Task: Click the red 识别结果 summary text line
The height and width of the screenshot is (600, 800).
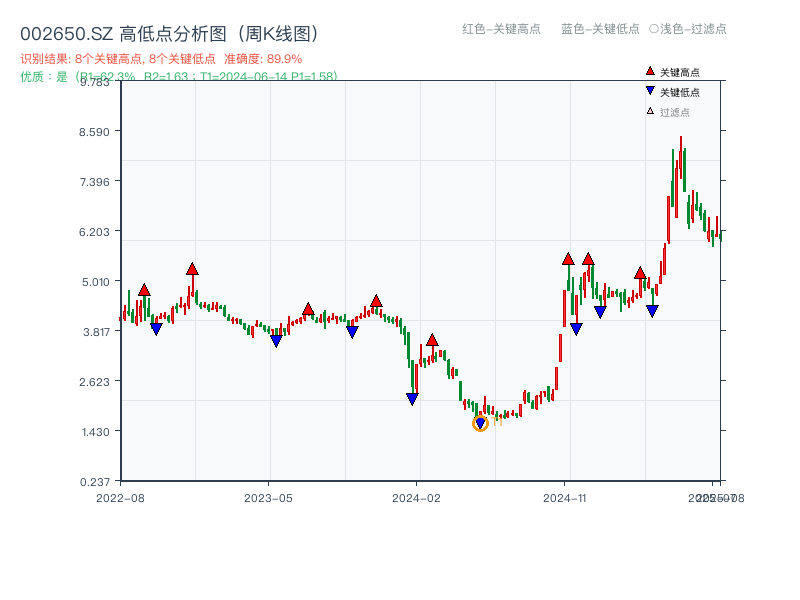Action: click(161, 59)
